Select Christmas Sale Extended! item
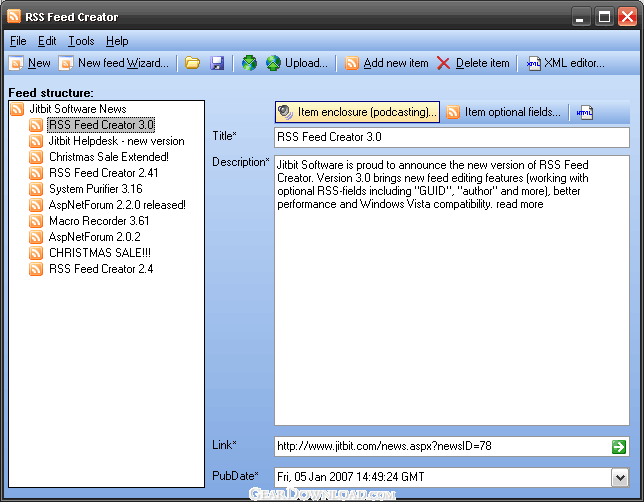Screen dimensions: 644x502 click(x=109, y=157)
